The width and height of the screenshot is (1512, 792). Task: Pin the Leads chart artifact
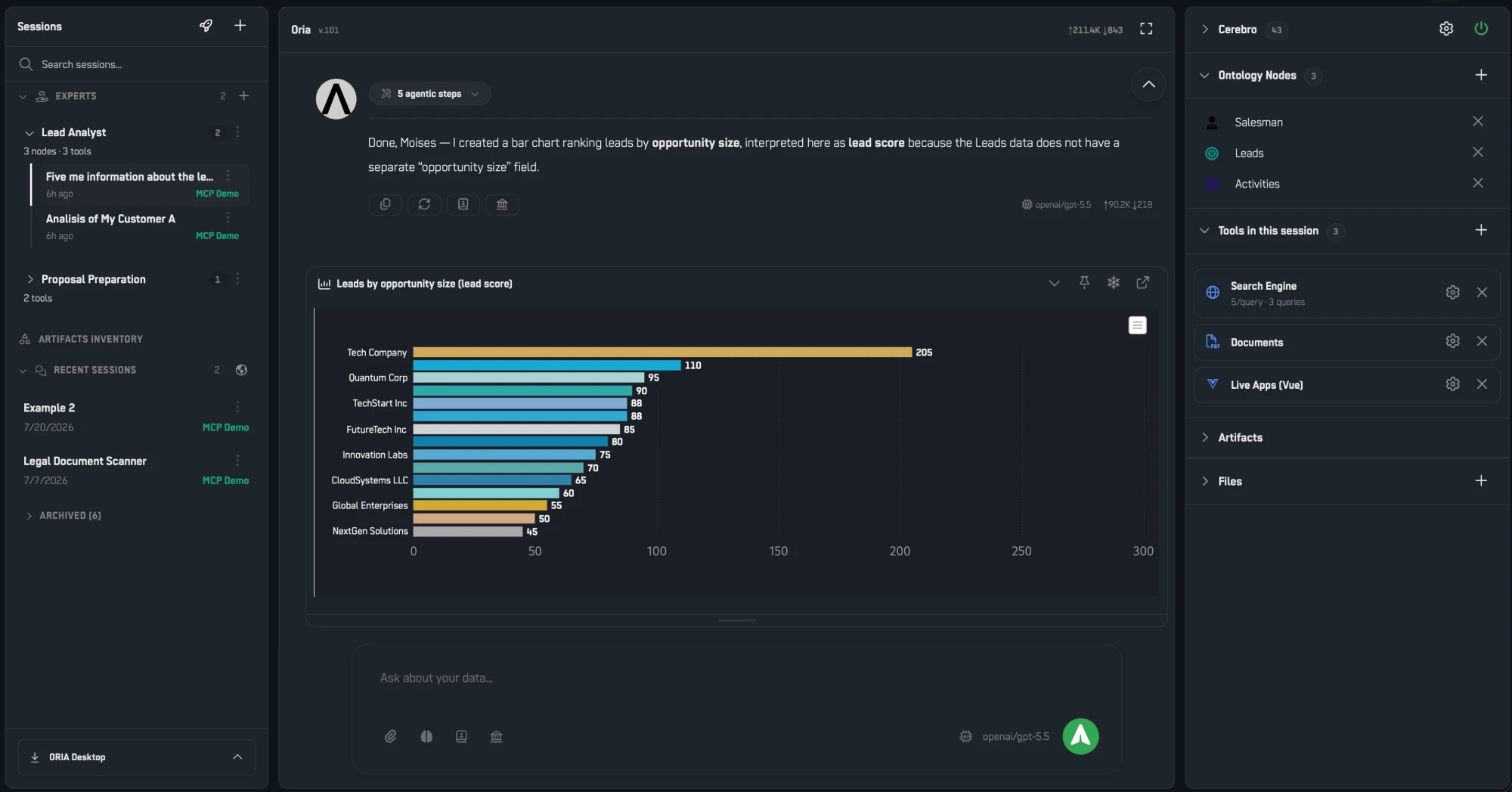(x=1084, y=282)
